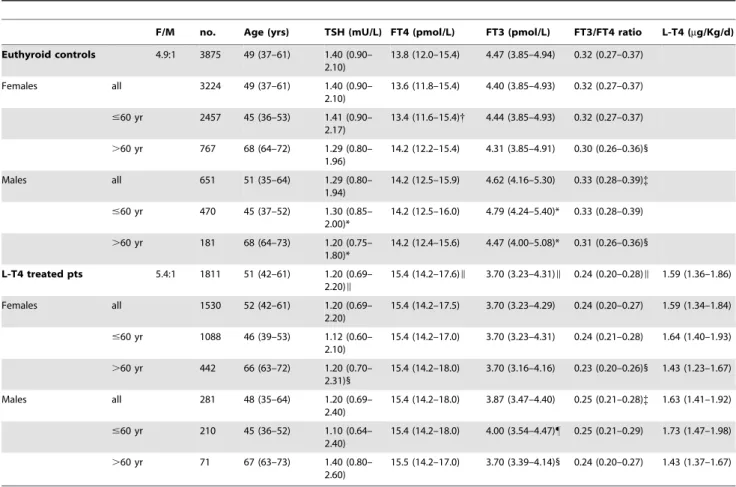Image resolution: width=736 pixels, height=487 pixels.
Task: Select the F/M column header
Action: point(165,32)
